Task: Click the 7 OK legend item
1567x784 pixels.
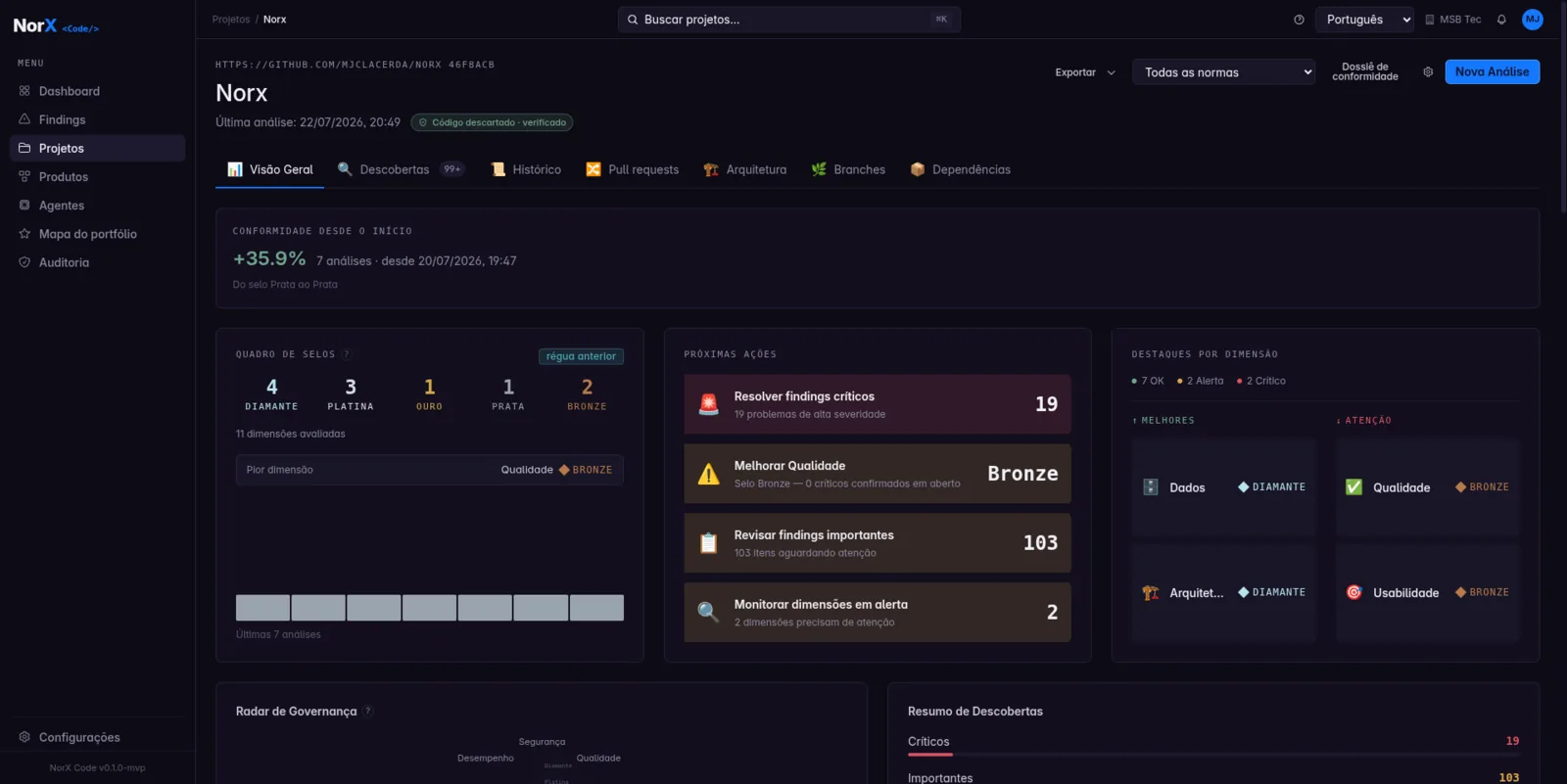Action: tap(1148, 381)
